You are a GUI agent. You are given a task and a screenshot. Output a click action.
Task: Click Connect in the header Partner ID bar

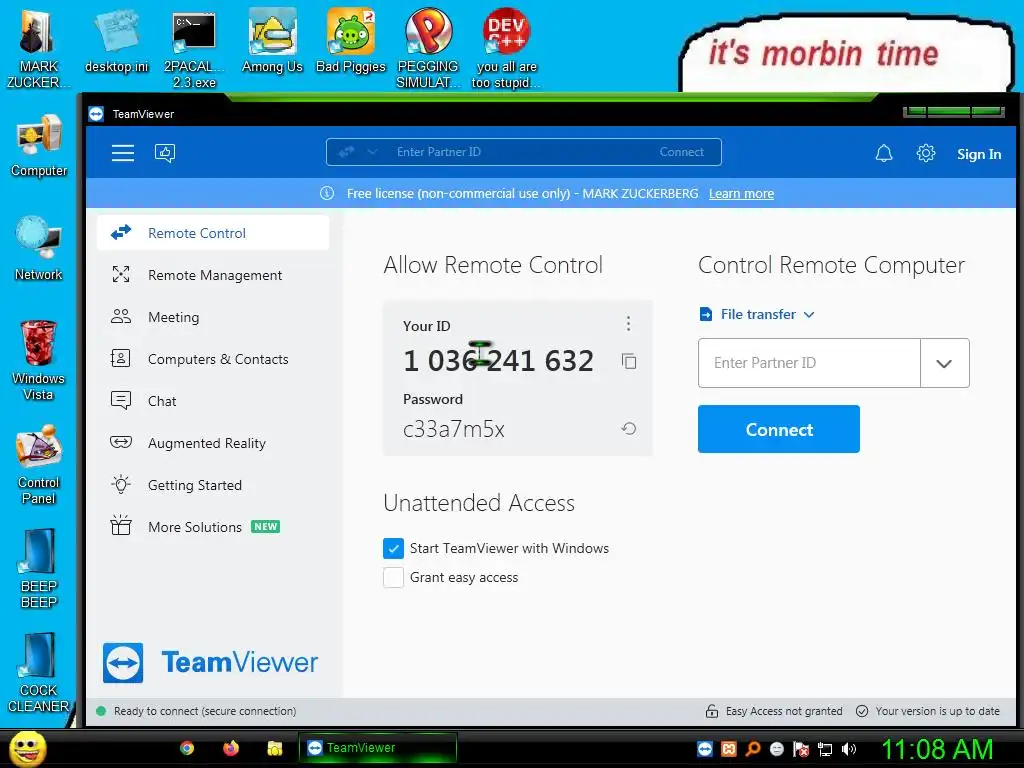tap(682, 152)
